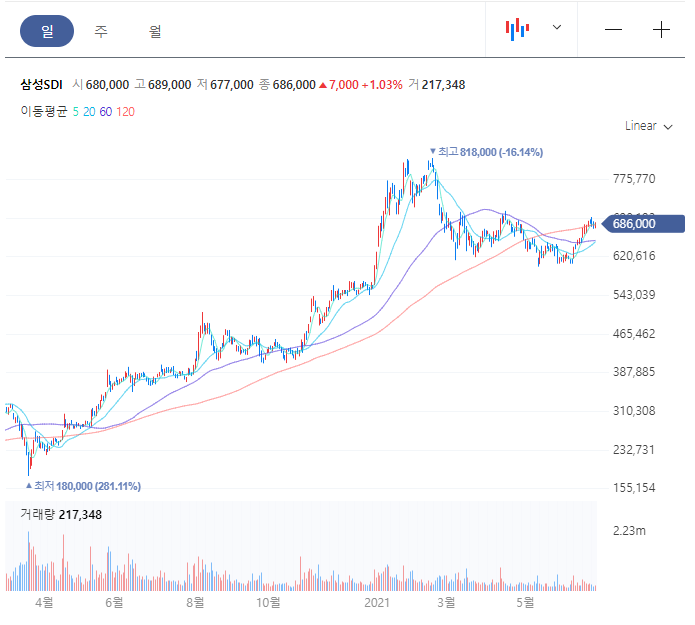The image size is (695, 625).
Task: Toggle the 60-day moving average
Action: [x=105, y=112]
